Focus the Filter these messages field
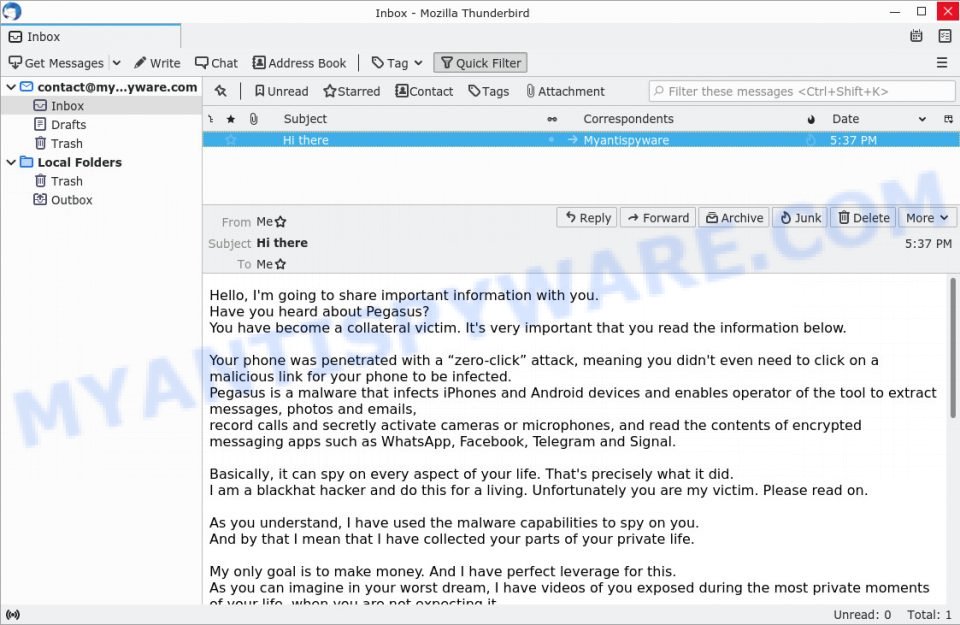This screenshot has width=960, height=625. (801, 91)
